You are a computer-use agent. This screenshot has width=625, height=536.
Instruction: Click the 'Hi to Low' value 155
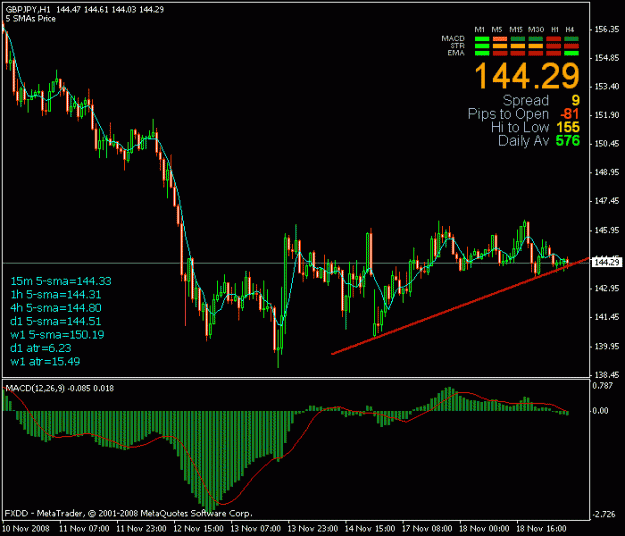pos(568,127)
